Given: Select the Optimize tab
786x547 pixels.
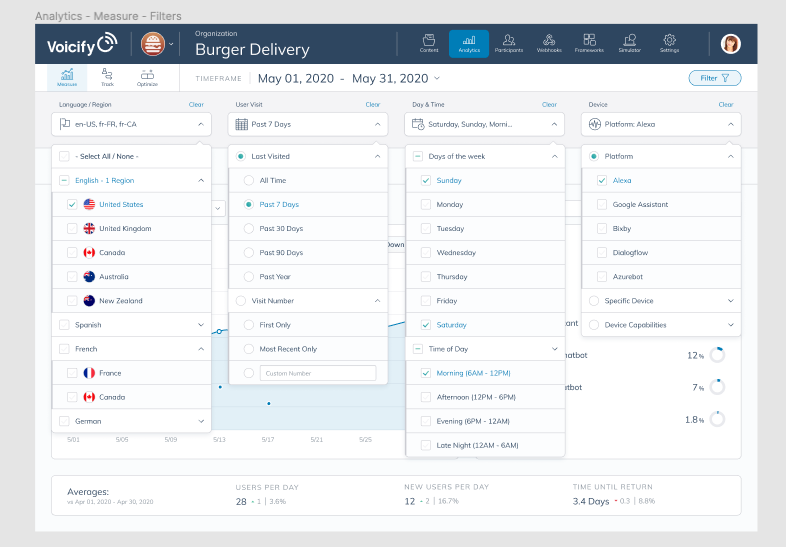Looking at the screenshot, I should coord(147,77).
